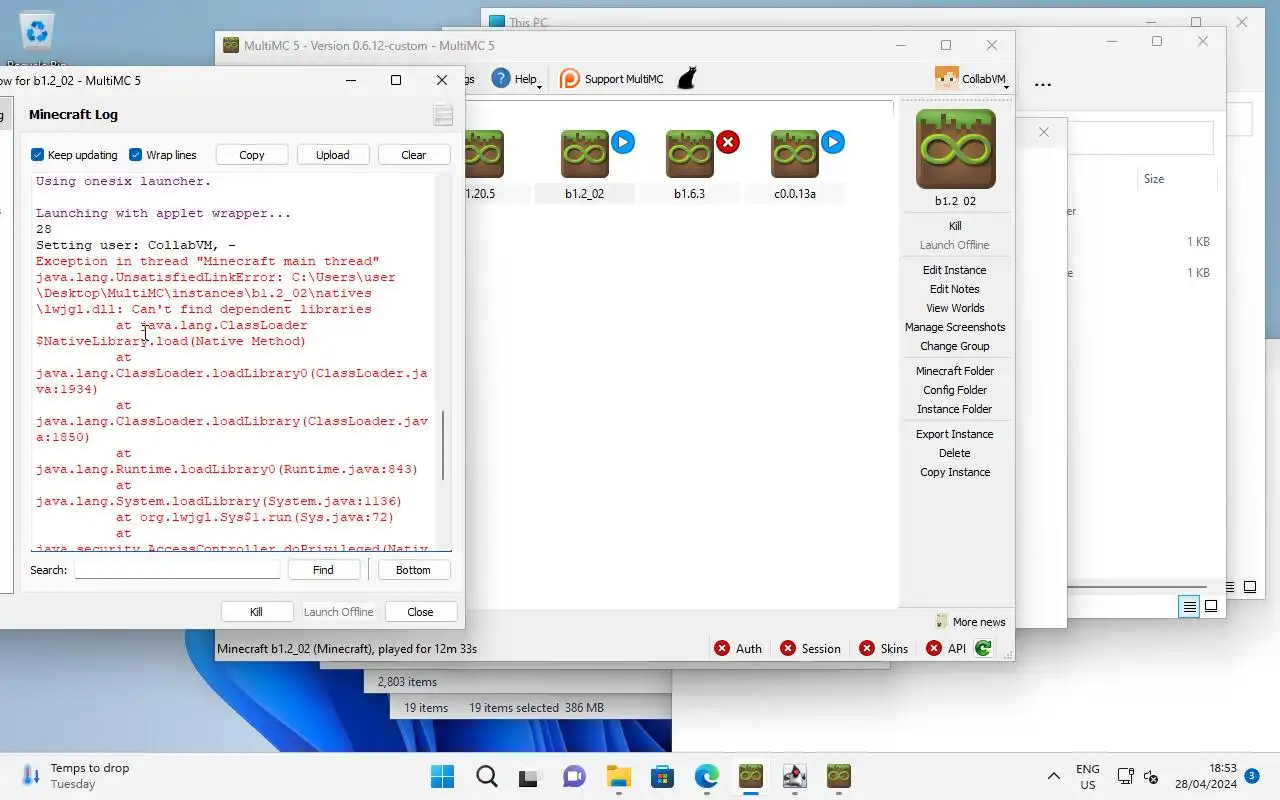Open the CollabVM account dropdown
This screenshot has height=800, width=1280.
click(972, 79)
